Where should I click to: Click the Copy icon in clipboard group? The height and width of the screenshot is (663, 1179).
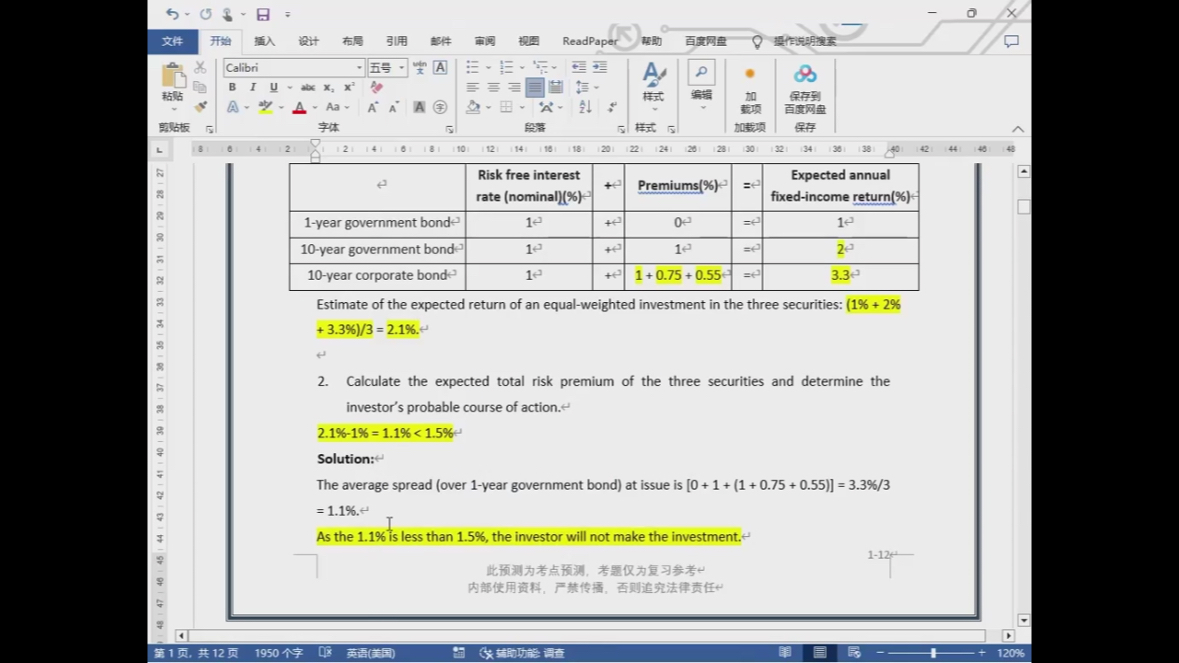point(200,87)
